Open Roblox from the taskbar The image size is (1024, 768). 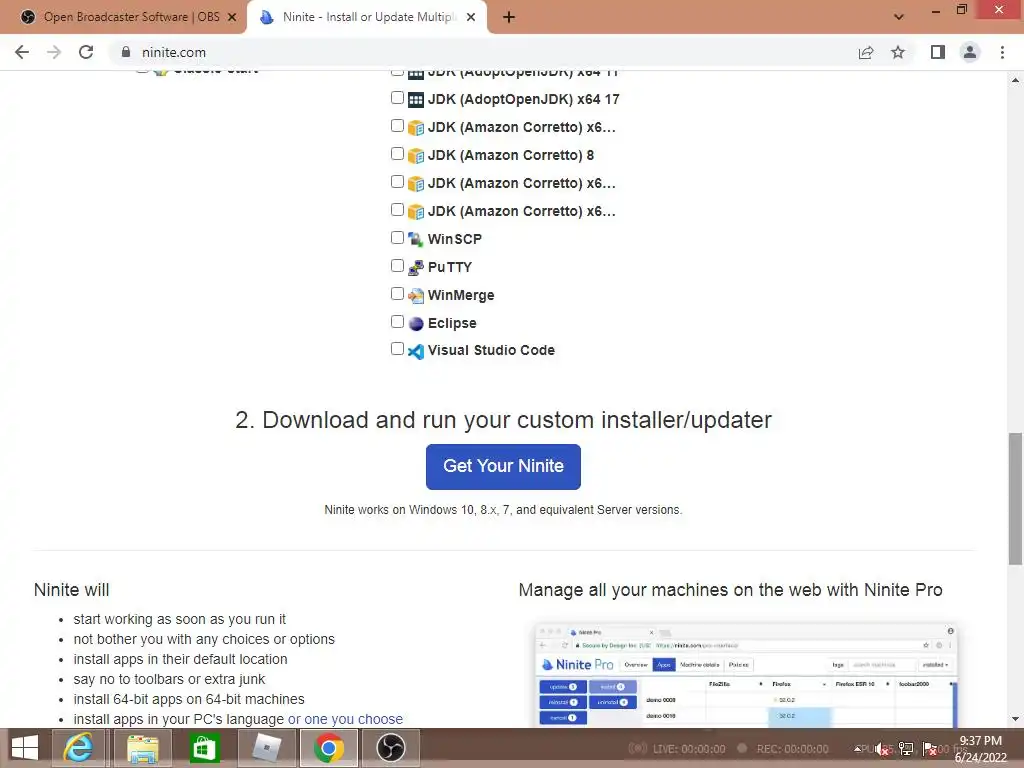(266, 748)
